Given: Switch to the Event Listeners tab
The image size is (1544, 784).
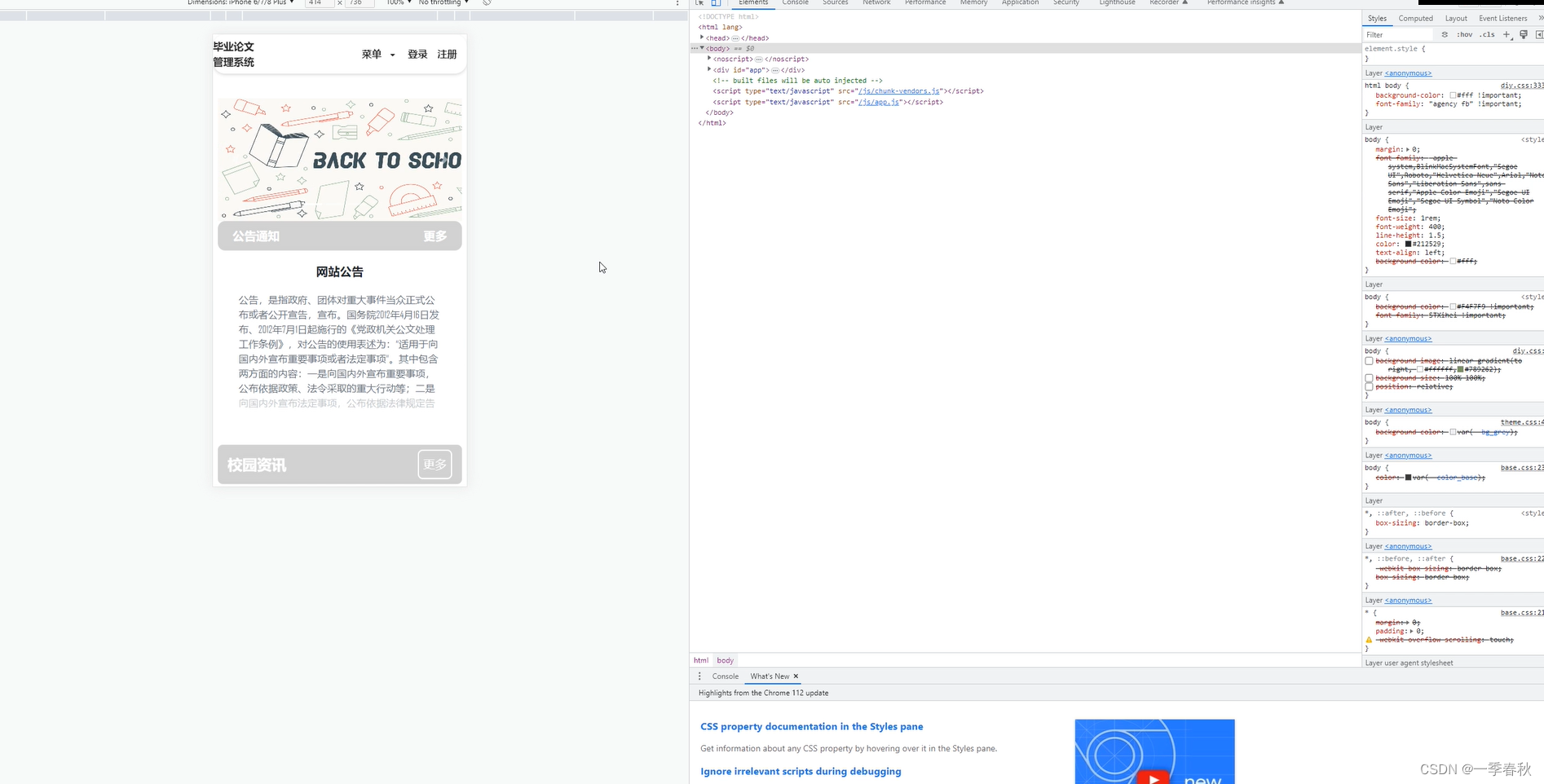Looking at the screenshot, I should click(x=1502, y=18).
